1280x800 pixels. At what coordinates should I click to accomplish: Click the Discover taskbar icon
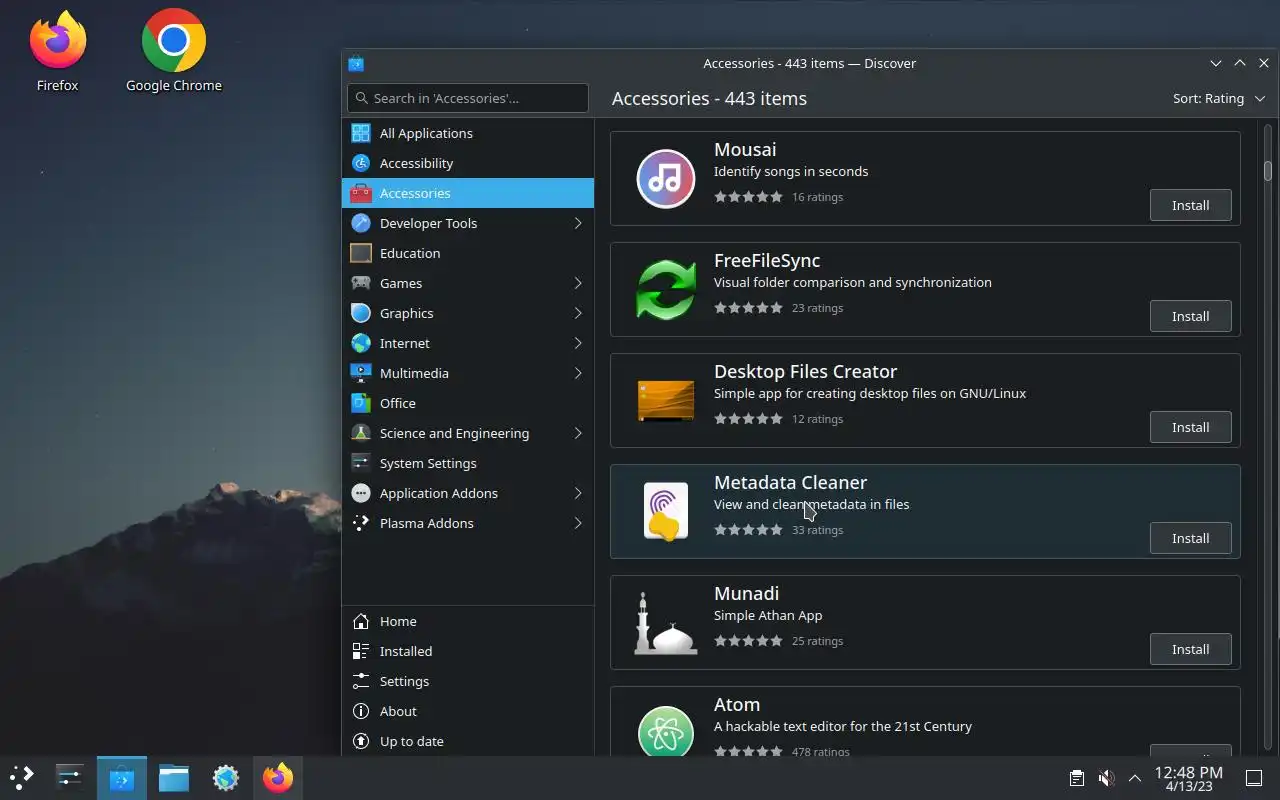click(122, 777)
